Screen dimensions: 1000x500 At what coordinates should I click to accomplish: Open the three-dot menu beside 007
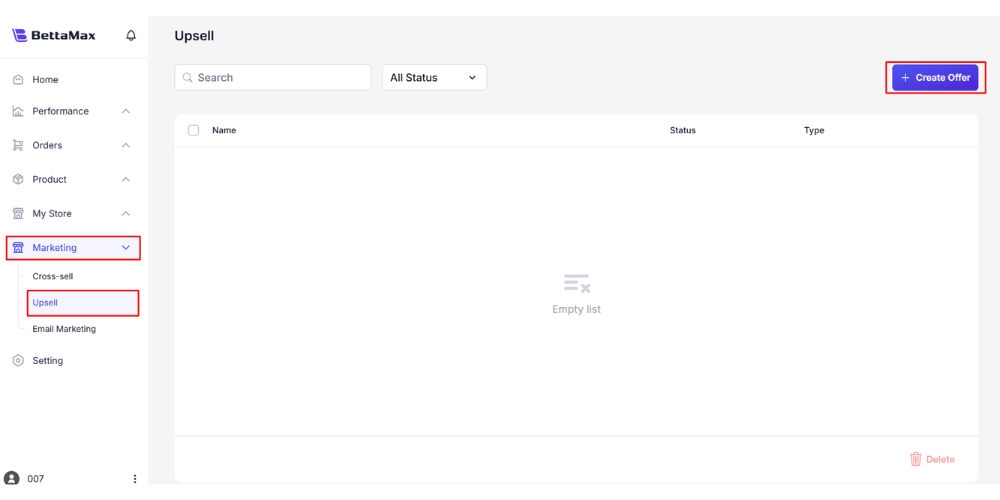tap(135, 478)
